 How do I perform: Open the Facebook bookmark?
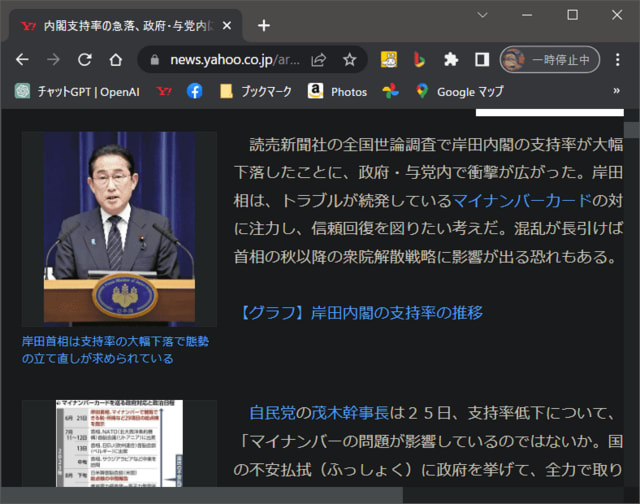pos(194,91)
